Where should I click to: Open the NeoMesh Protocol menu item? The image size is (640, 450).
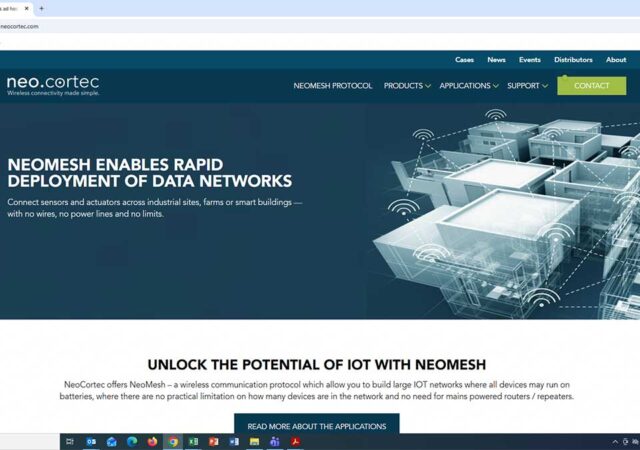click(x=333, y=86)
